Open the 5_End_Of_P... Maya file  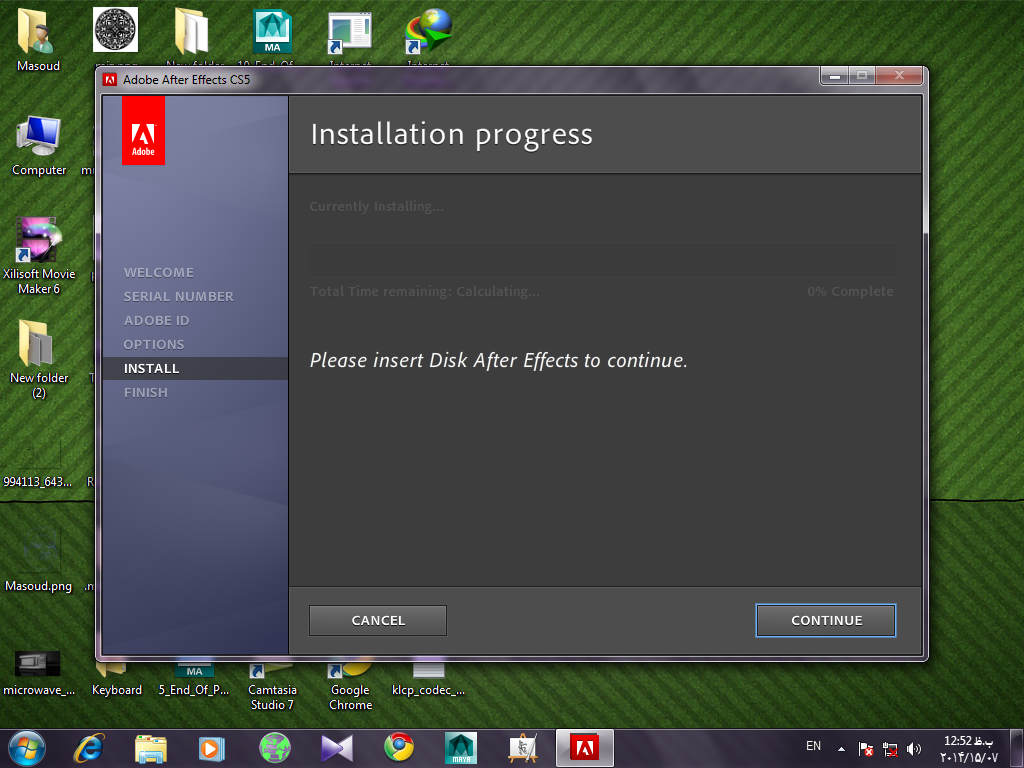click(x=194, y=680)
